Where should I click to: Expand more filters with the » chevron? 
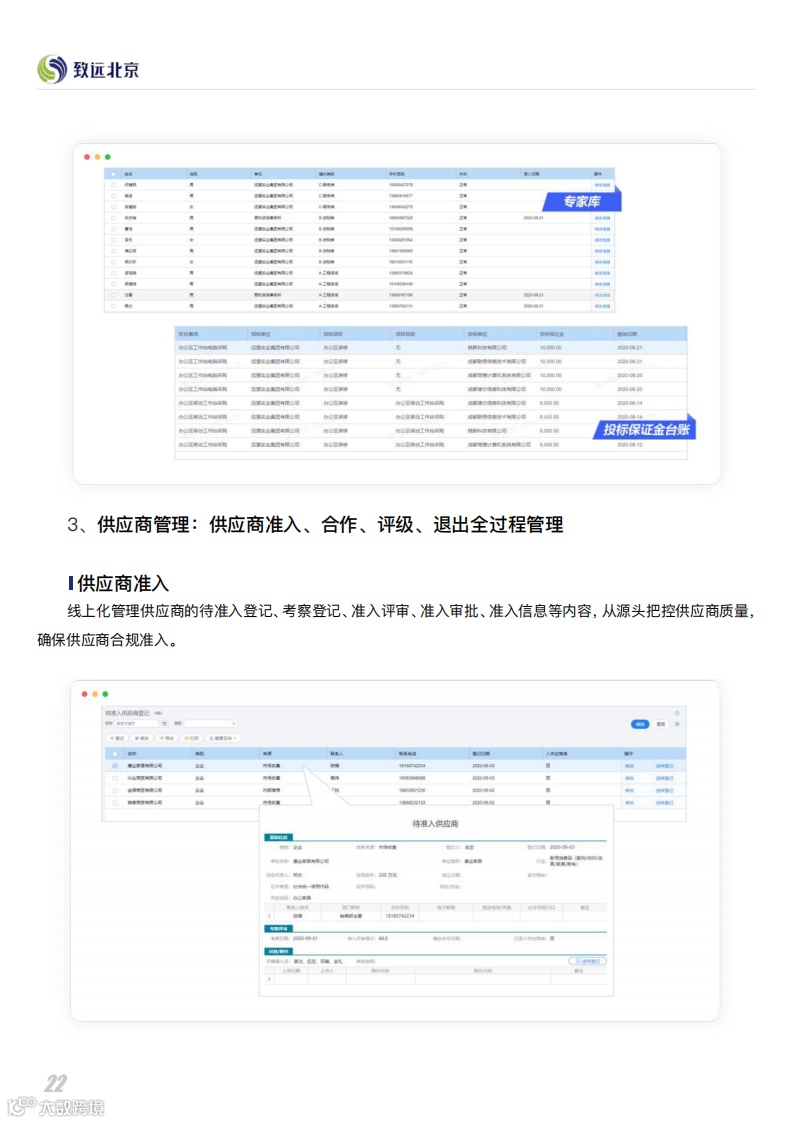tap(677, 724)
